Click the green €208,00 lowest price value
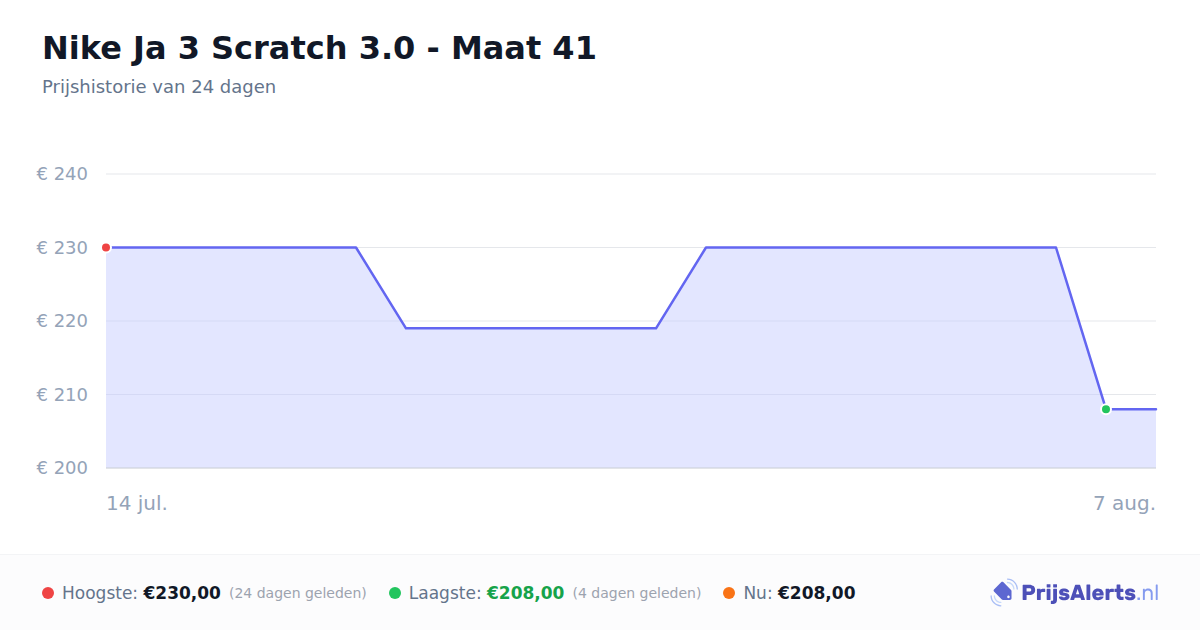This screenshot has height=630, width=1200. tap(525, 593)
